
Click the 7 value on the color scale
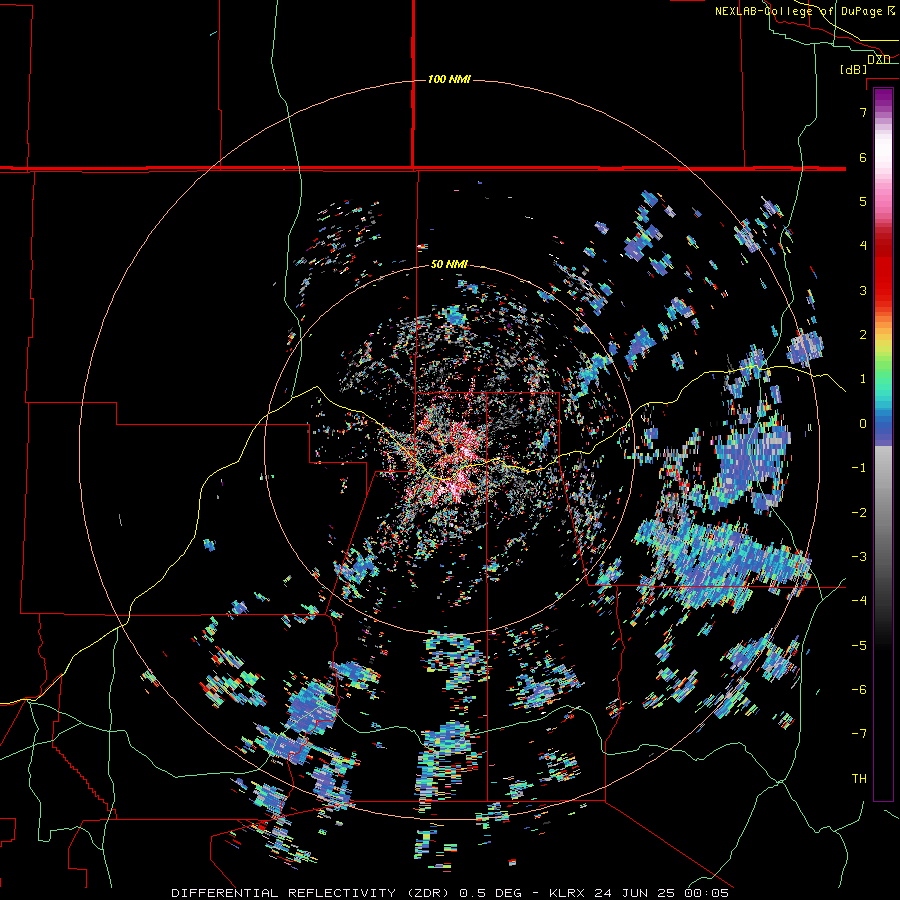click(x=863, y=112)
